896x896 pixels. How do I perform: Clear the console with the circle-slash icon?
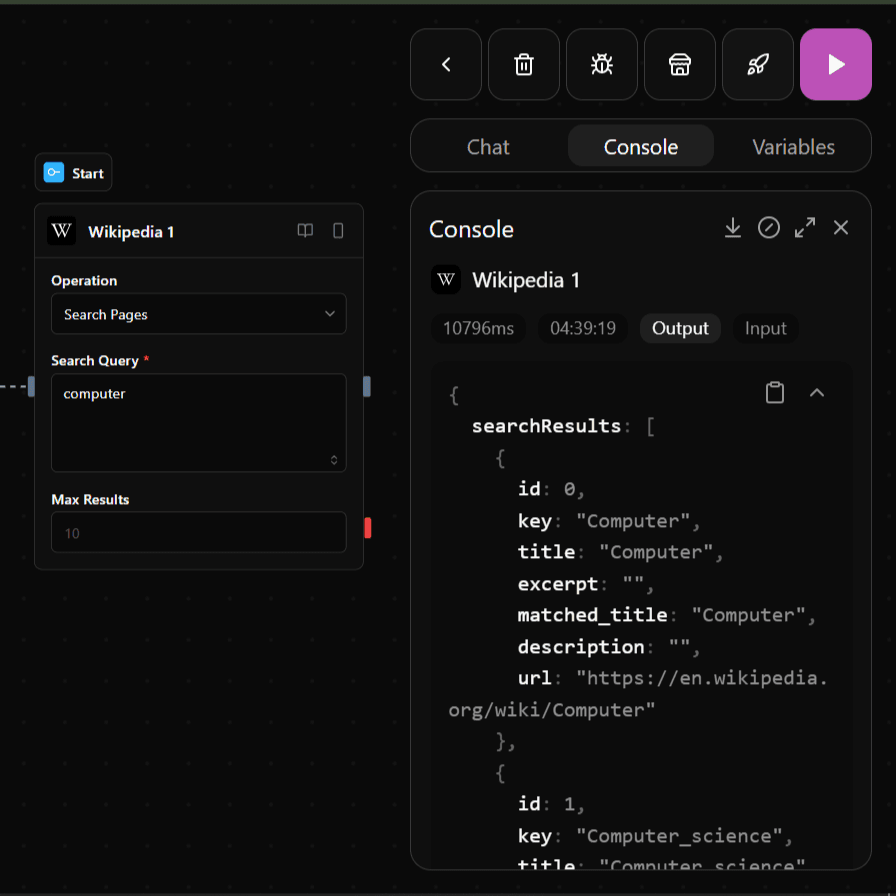coord(769,228)
